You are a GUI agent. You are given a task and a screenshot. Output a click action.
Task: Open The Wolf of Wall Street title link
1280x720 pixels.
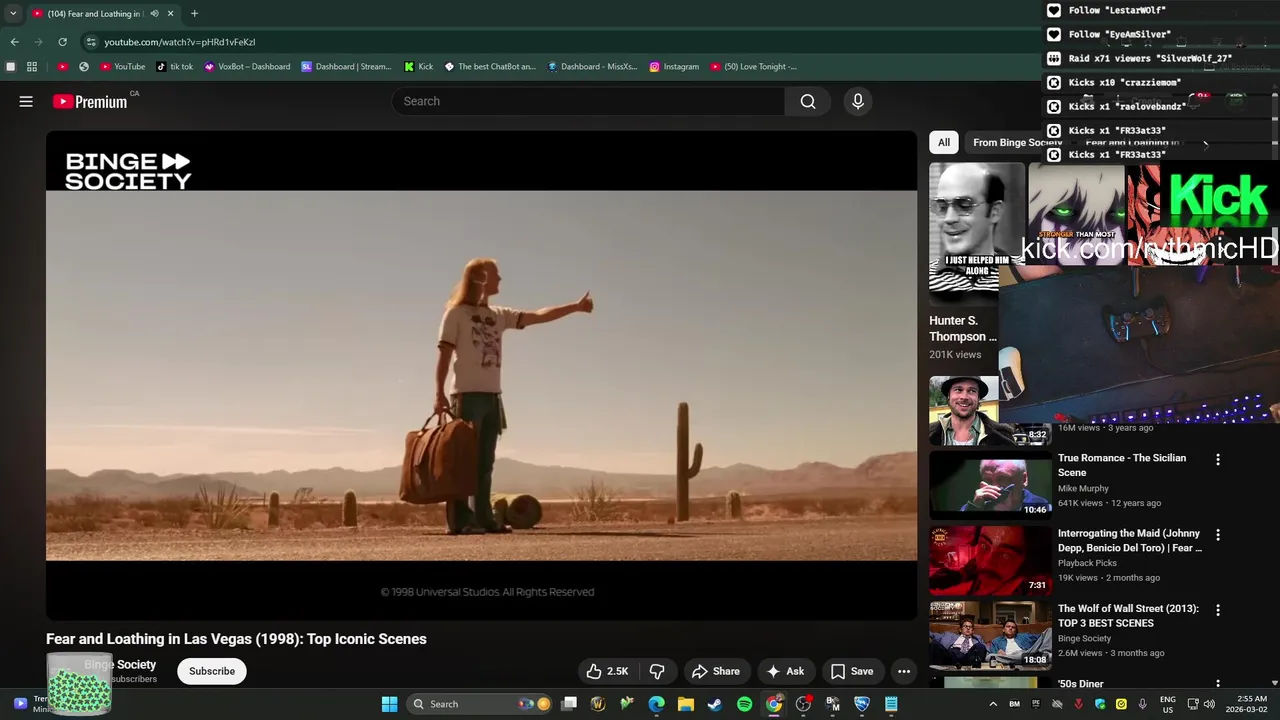1127,616
